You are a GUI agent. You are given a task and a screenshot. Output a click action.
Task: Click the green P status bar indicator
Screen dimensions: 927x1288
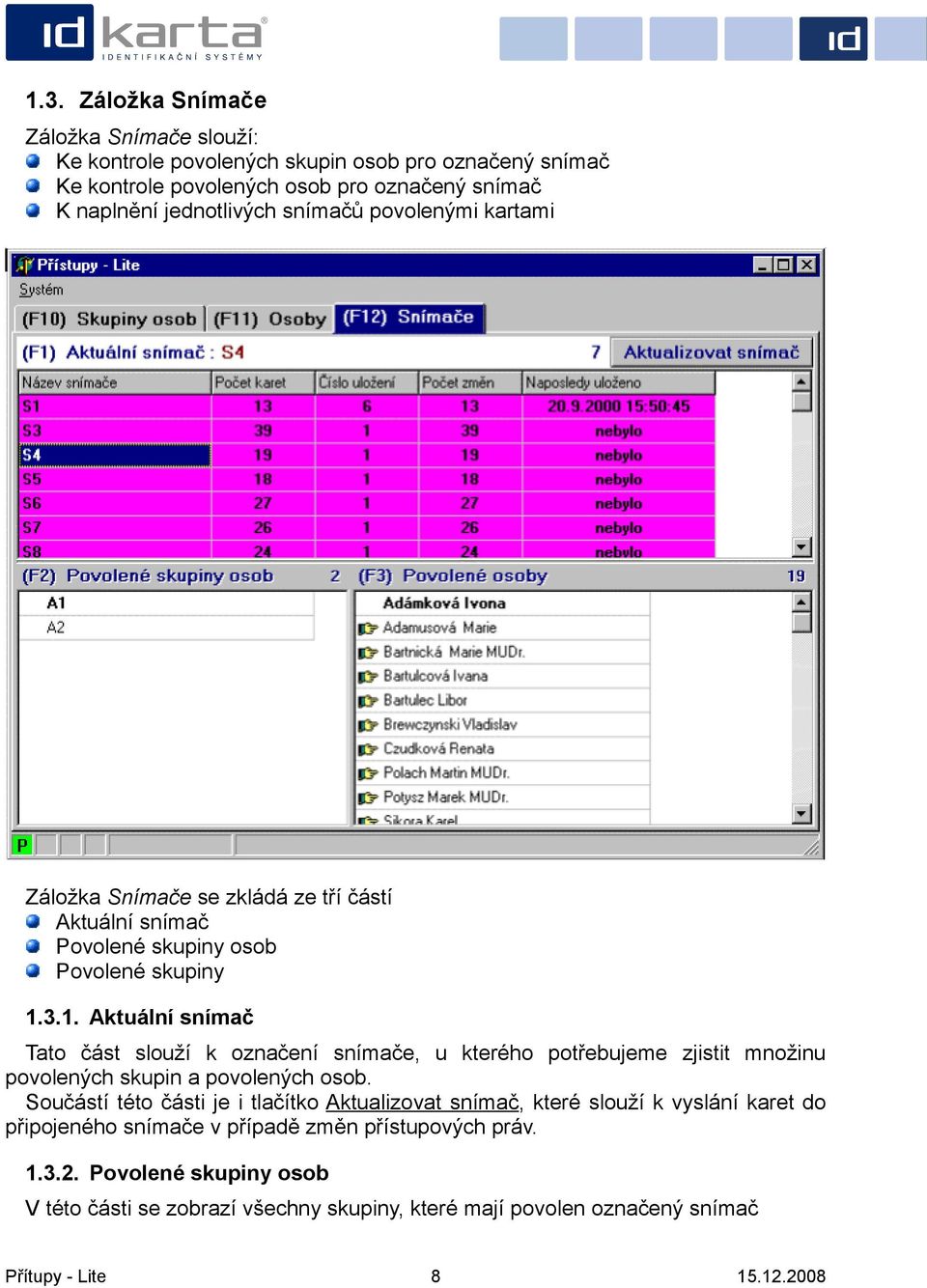(x=22, y=845)
